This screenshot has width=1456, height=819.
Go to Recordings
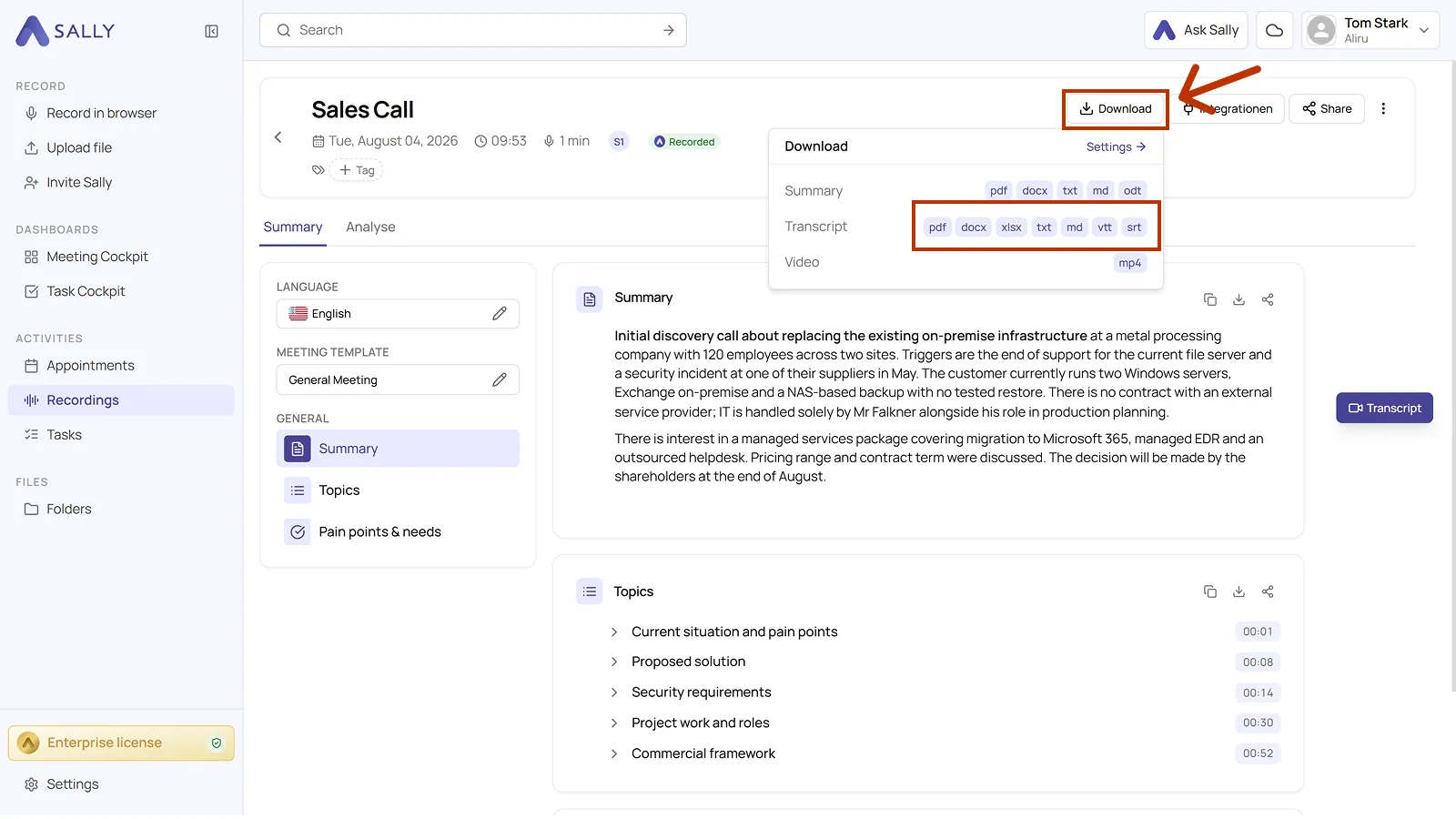[121, 400]
